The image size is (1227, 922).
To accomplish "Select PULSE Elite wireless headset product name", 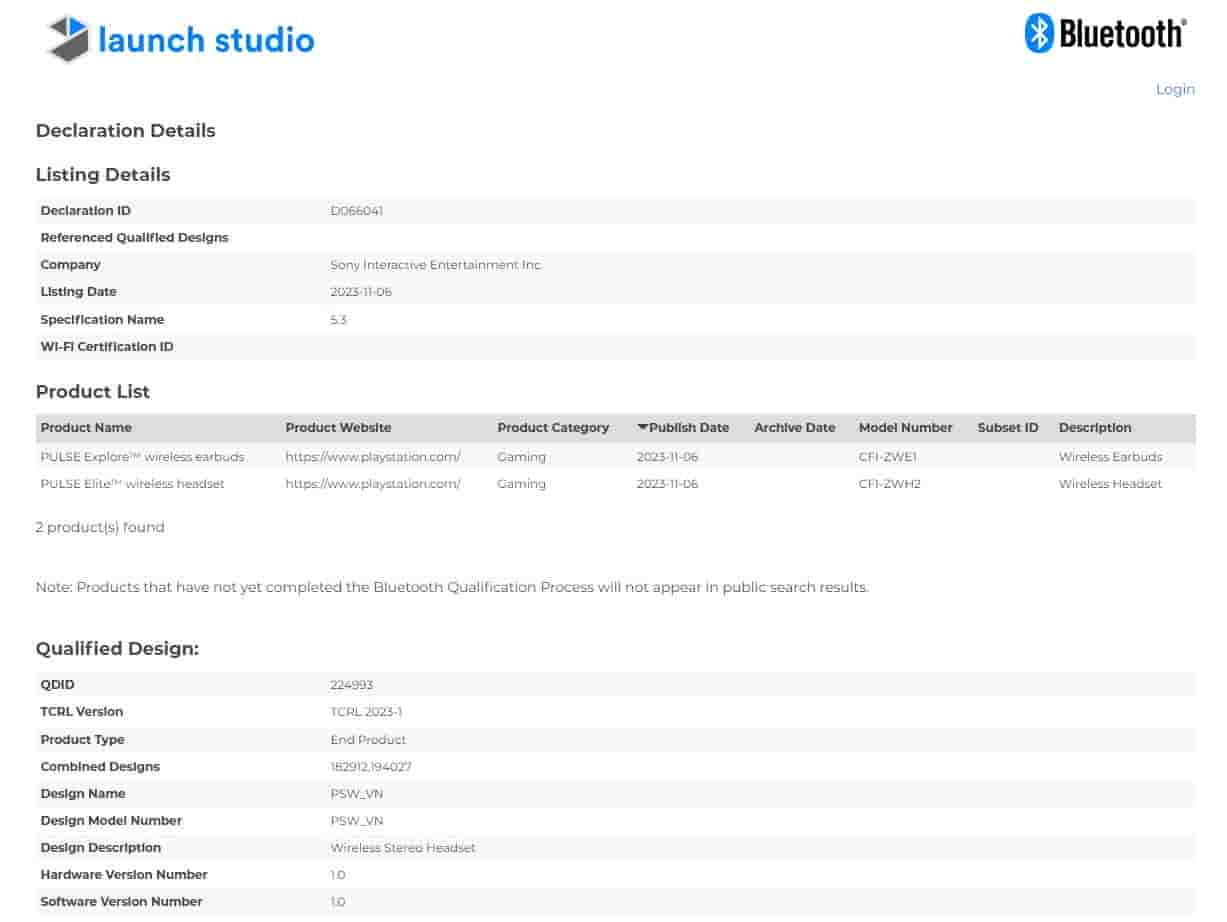I will tap(132, 483).
